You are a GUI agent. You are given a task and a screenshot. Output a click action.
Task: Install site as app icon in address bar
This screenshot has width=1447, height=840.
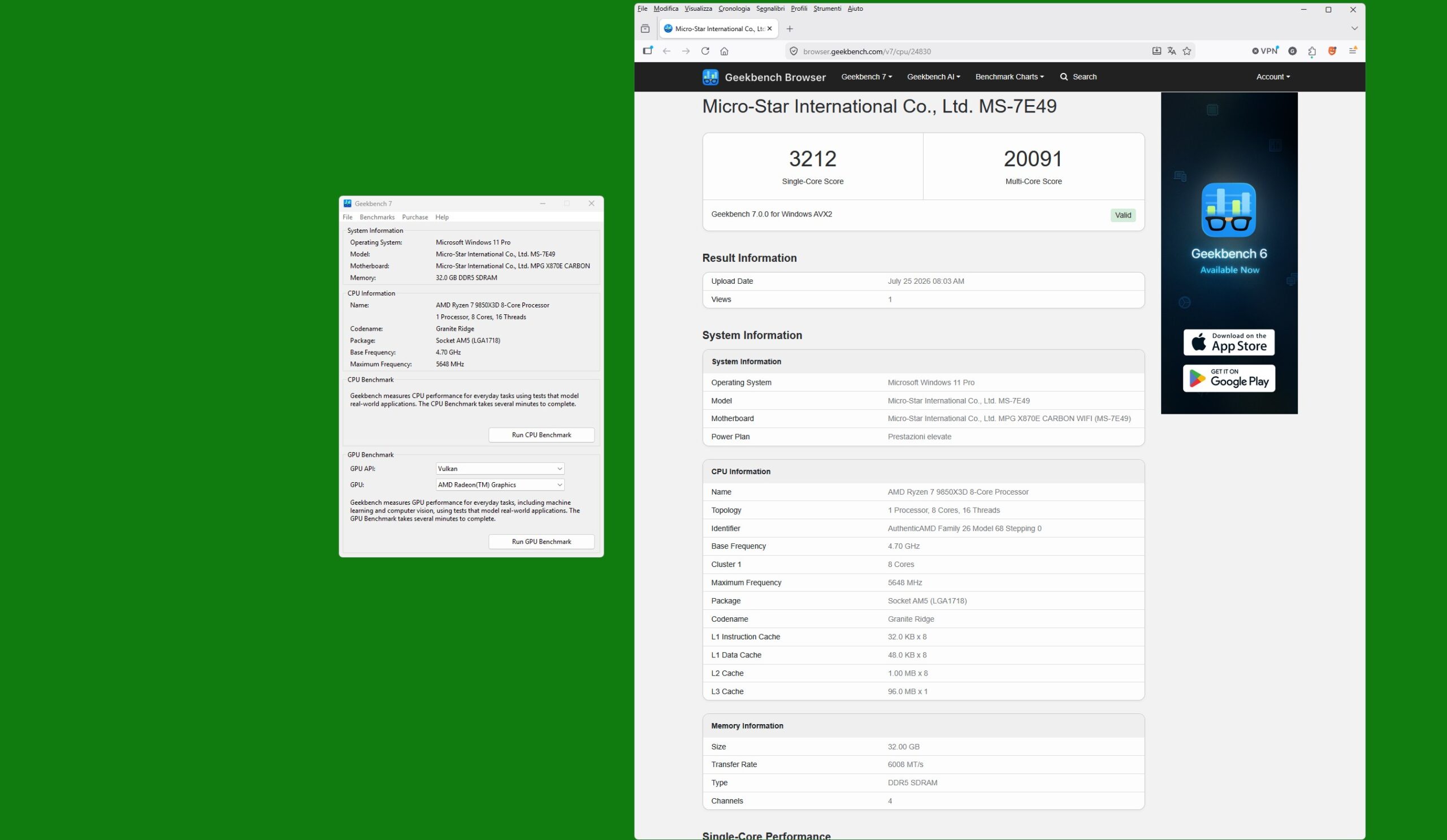1156,51
